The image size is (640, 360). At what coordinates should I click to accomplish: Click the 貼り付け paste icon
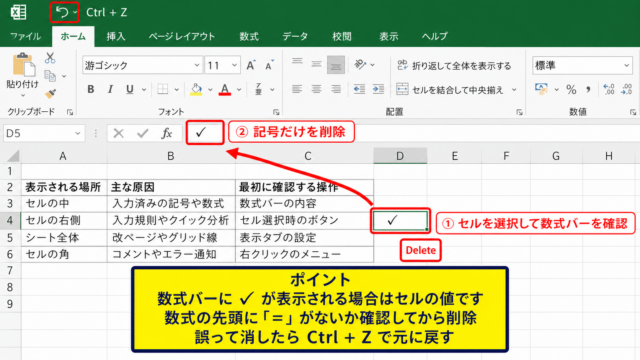pos(23,65)
